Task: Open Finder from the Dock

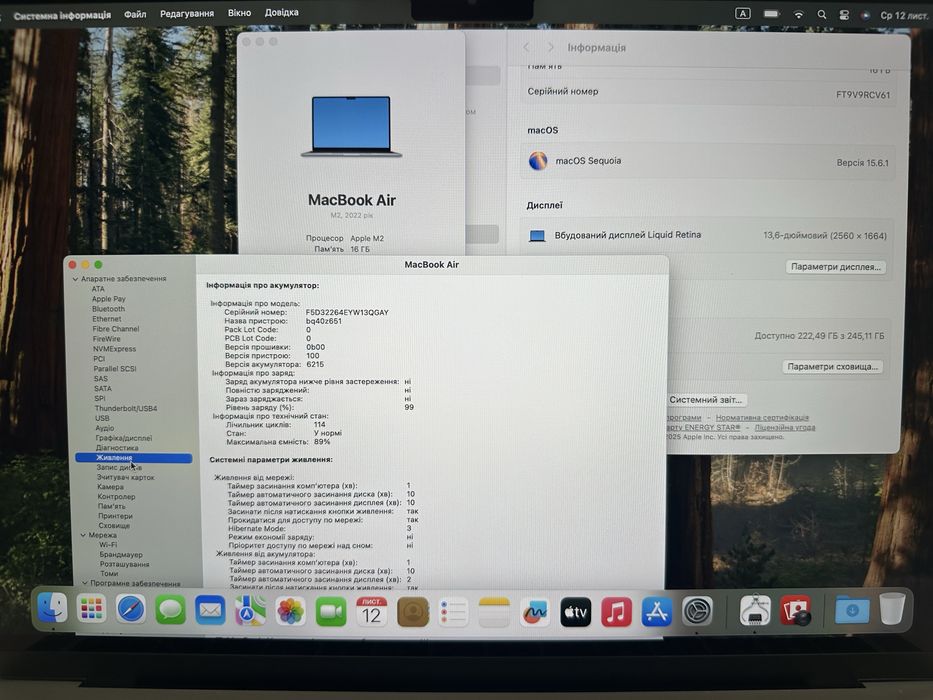Action: tap(52, 610)
